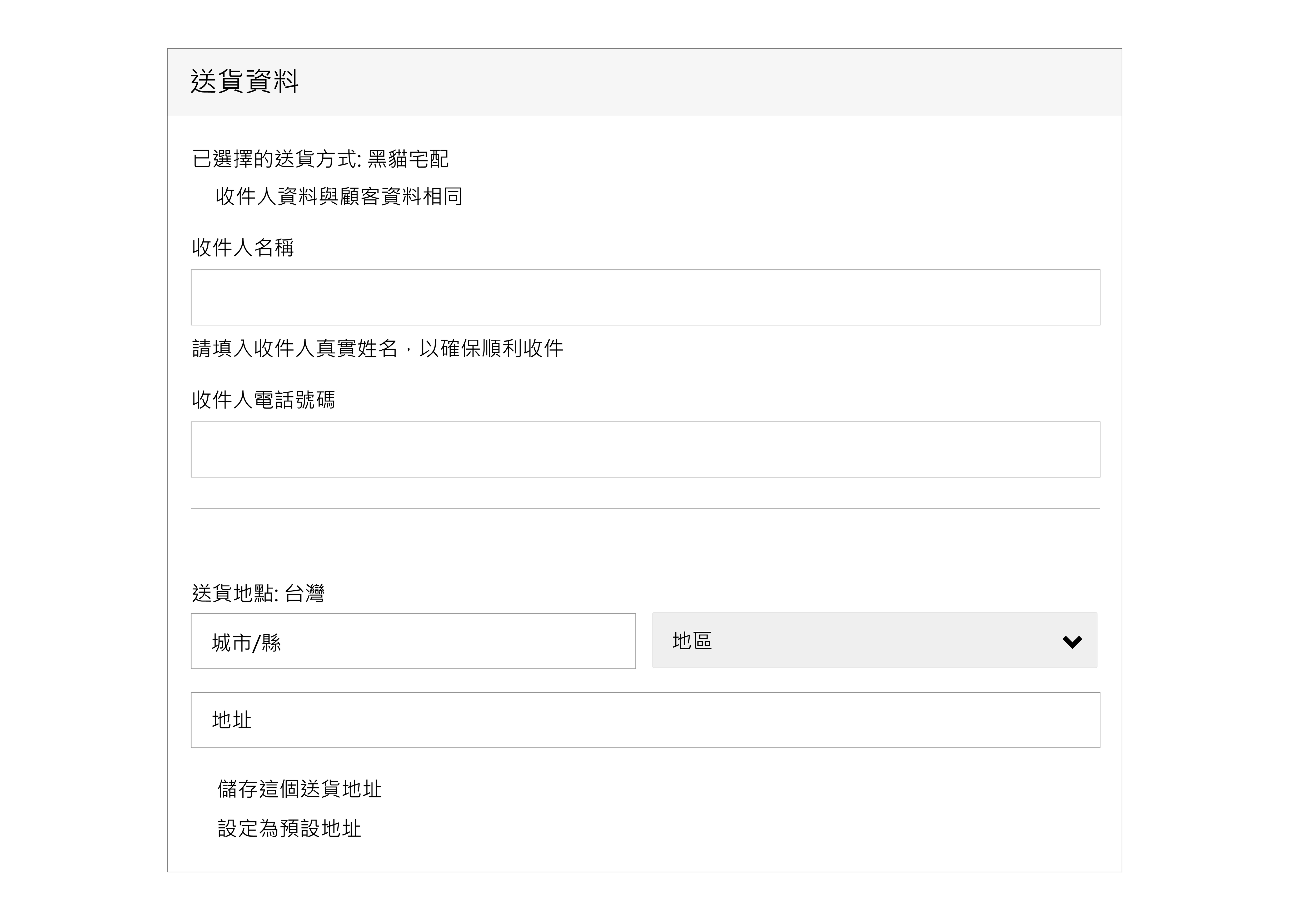Image resolution: width=1316 pixels, height=915 pixels.
Task: Toggle 設定為預設地址 option
Action: pos(289,828)
